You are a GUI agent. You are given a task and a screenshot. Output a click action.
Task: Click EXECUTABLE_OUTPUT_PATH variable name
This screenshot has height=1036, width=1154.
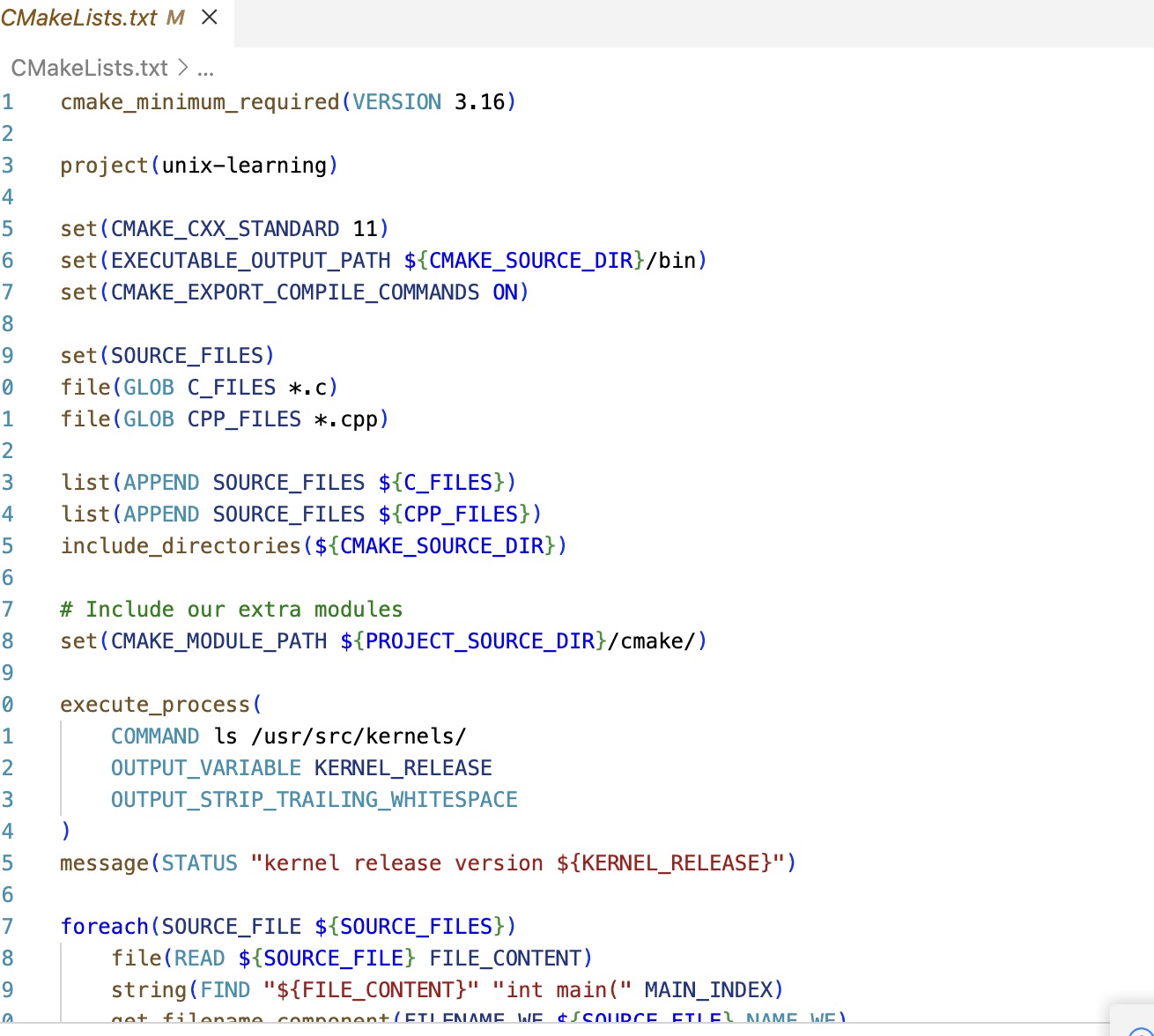[250, 261]
